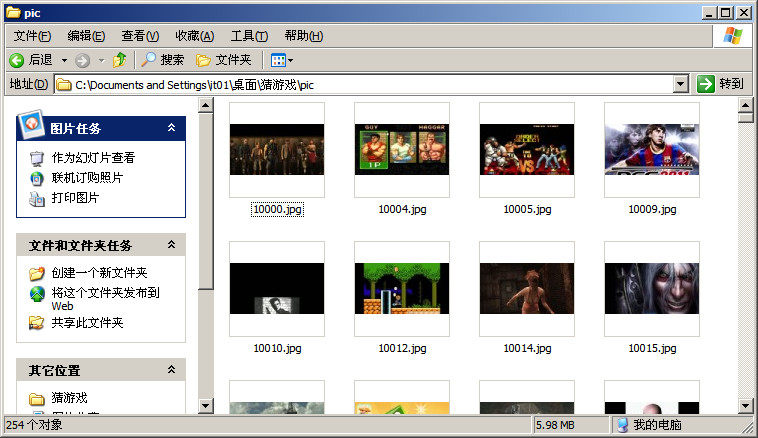This screenshot has height=438, width=758.
Task: Select thumbnail 10014.jpg
Action: pos(527,289)
